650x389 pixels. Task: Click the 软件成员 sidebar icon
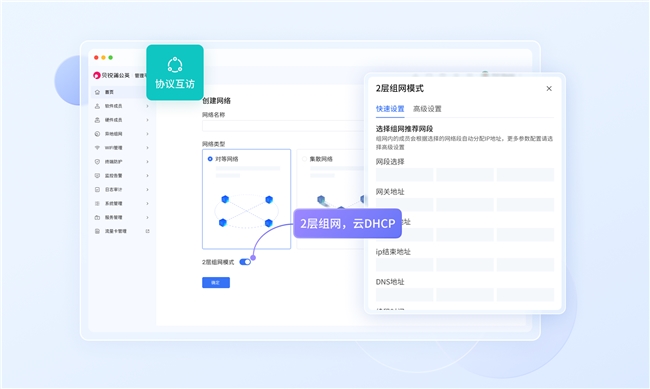click(x=97, y=106)
